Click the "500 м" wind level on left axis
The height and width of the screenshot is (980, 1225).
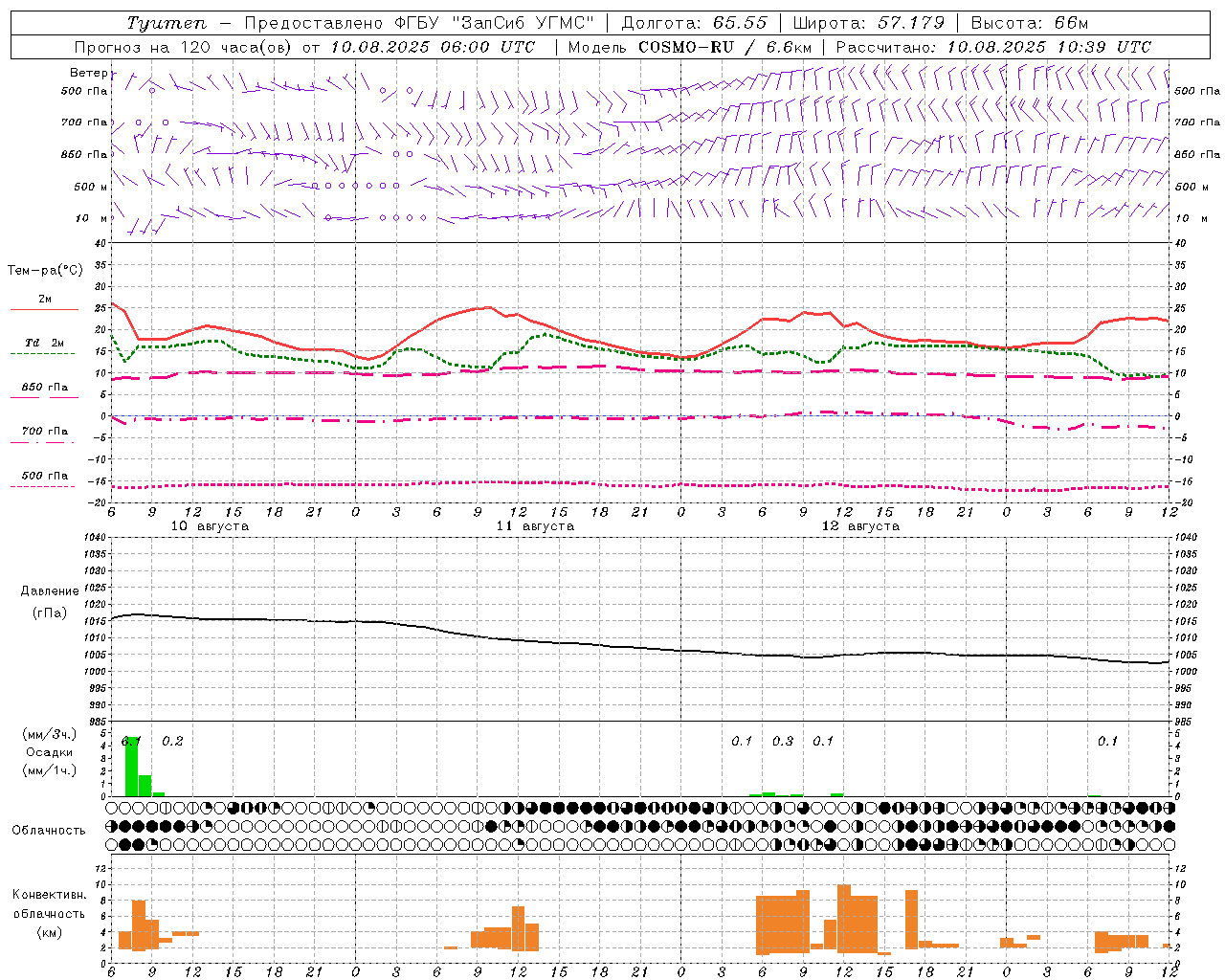coord(91,187)
